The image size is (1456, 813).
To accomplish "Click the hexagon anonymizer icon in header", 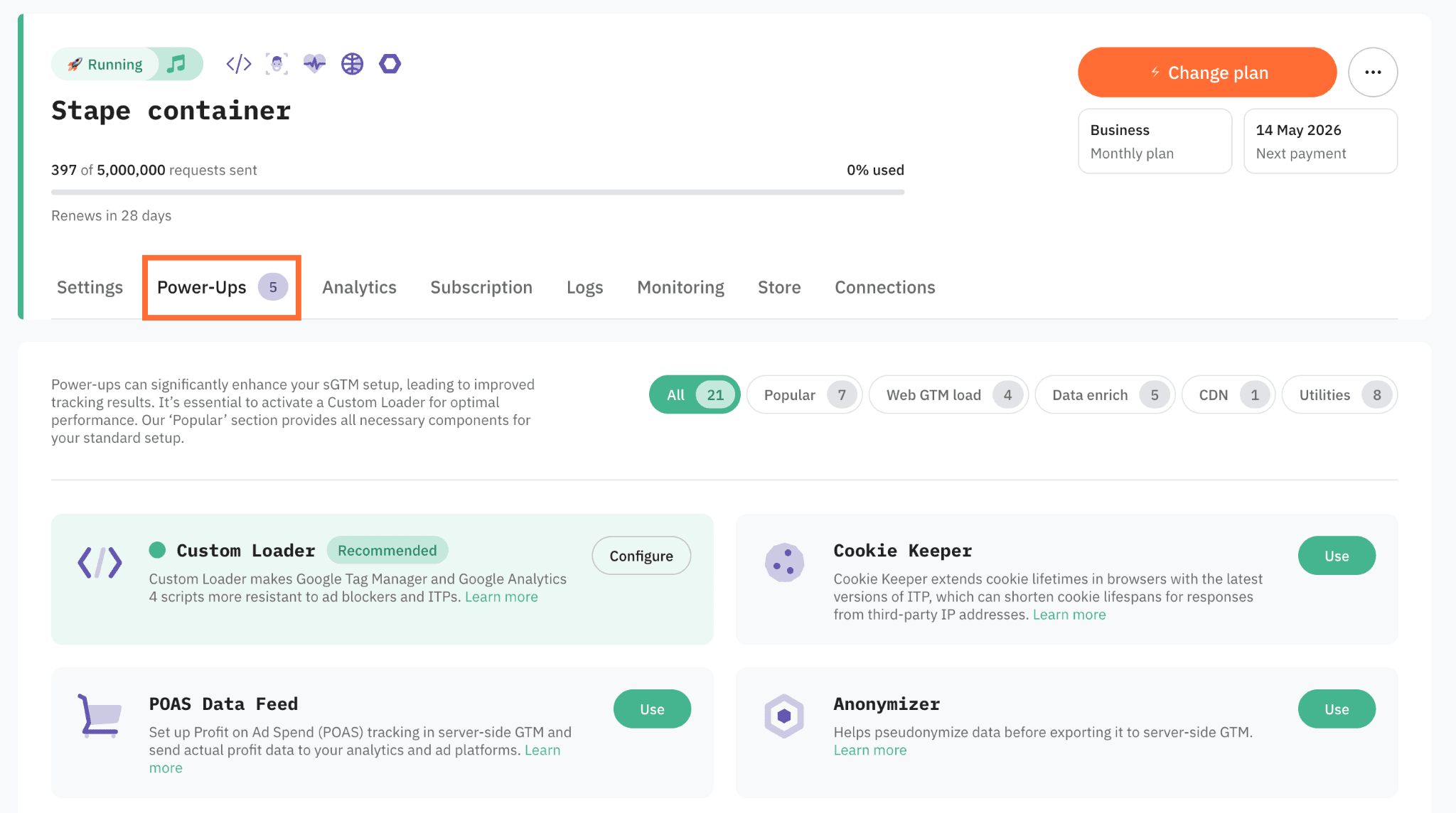I will coord(390,64).
